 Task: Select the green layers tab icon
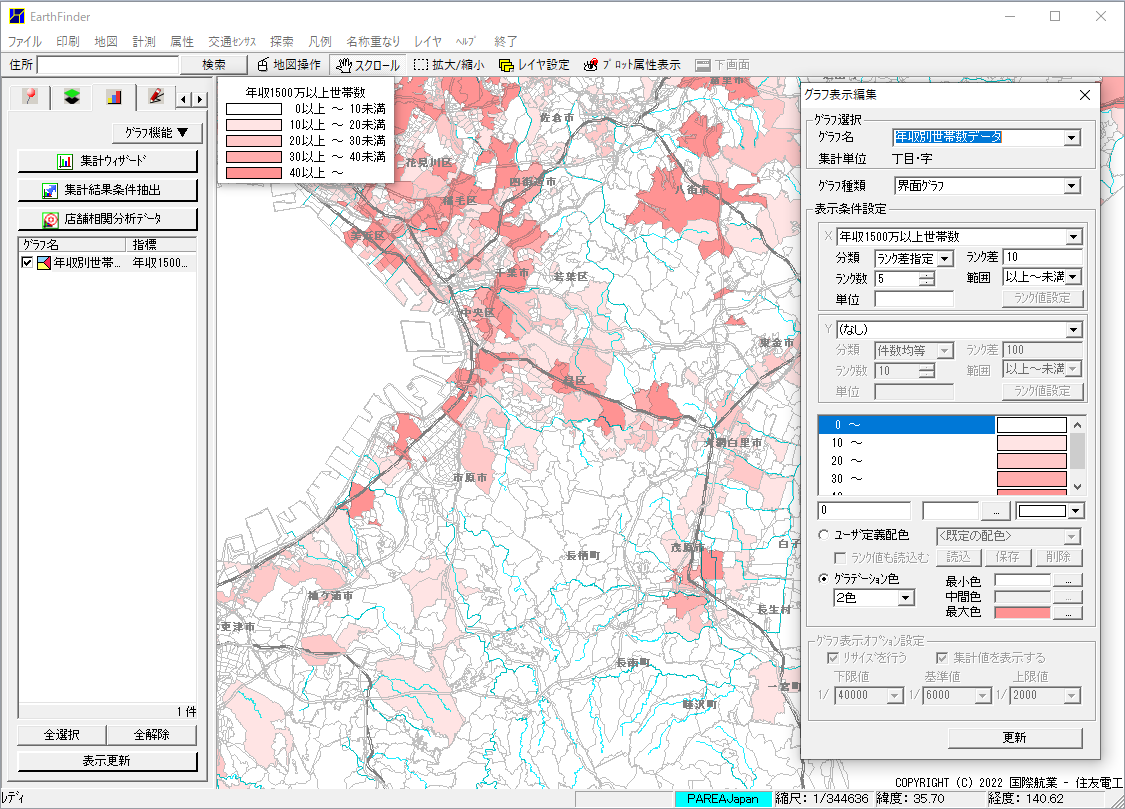(71, 96)
